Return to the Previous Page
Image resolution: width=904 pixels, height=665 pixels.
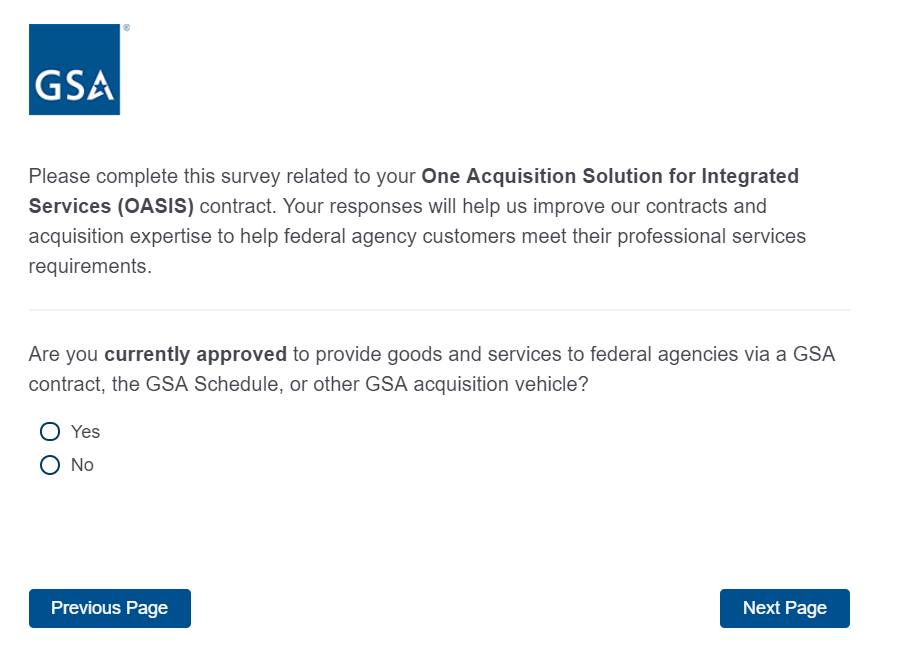[109, 608]
